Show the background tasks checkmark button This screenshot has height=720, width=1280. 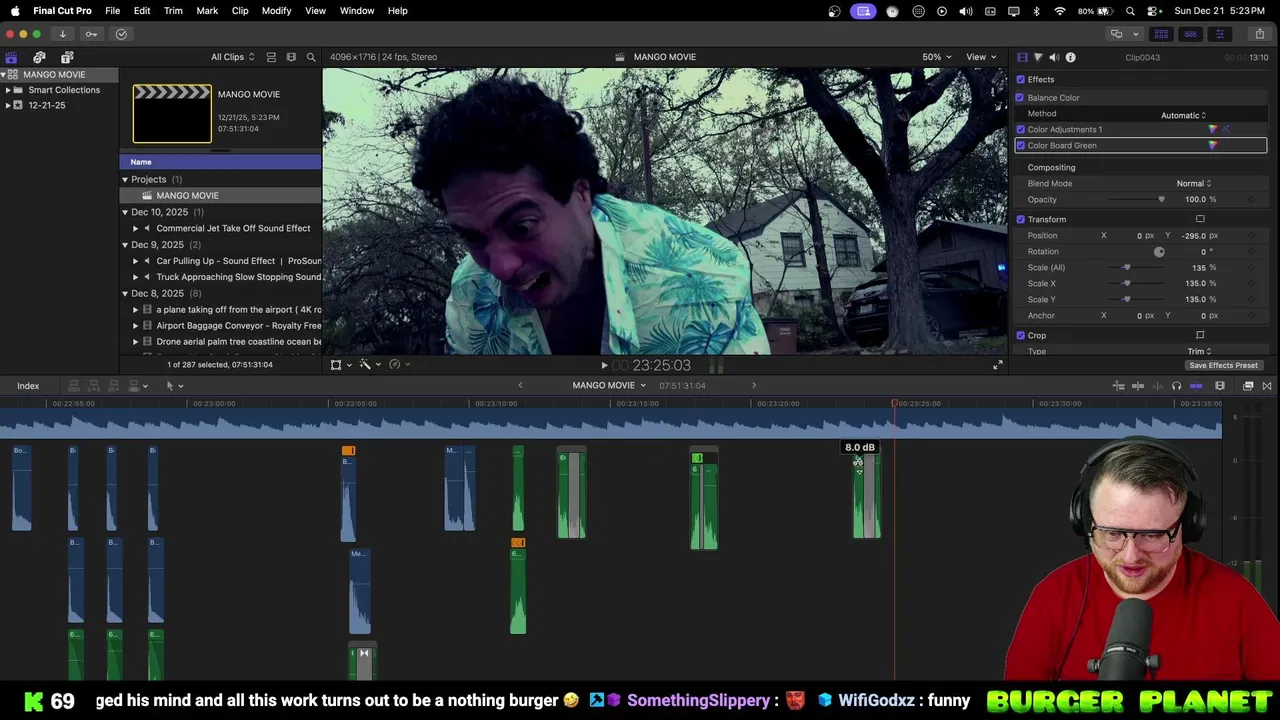[121, 34]
